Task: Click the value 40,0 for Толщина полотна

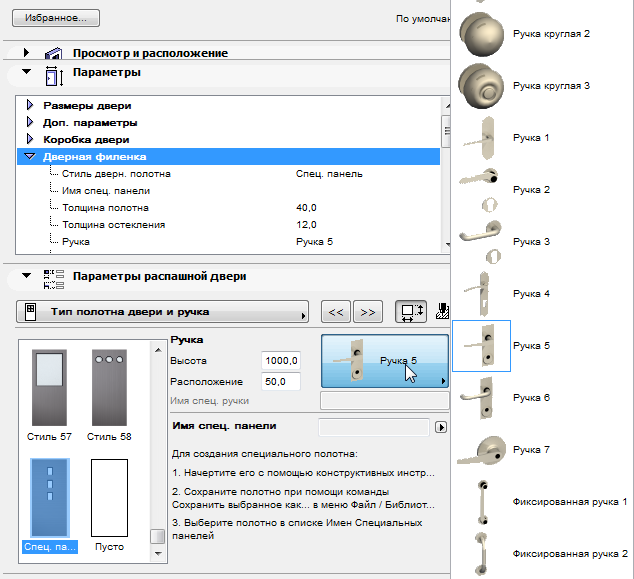Action: tap(306, 207)
